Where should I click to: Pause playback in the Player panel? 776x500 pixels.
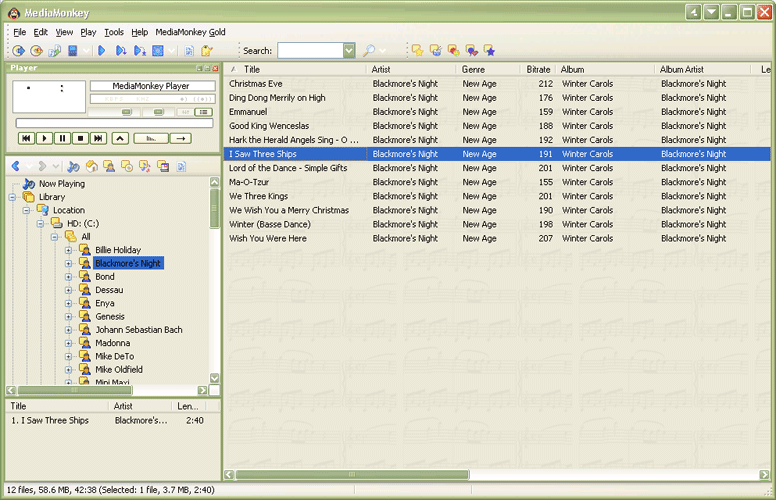point(62,139)
